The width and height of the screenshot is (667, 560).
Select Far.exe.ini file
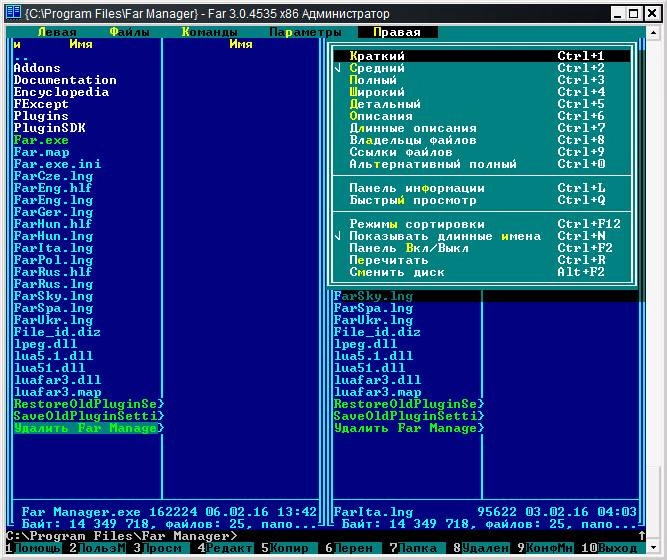pos(57,164)
